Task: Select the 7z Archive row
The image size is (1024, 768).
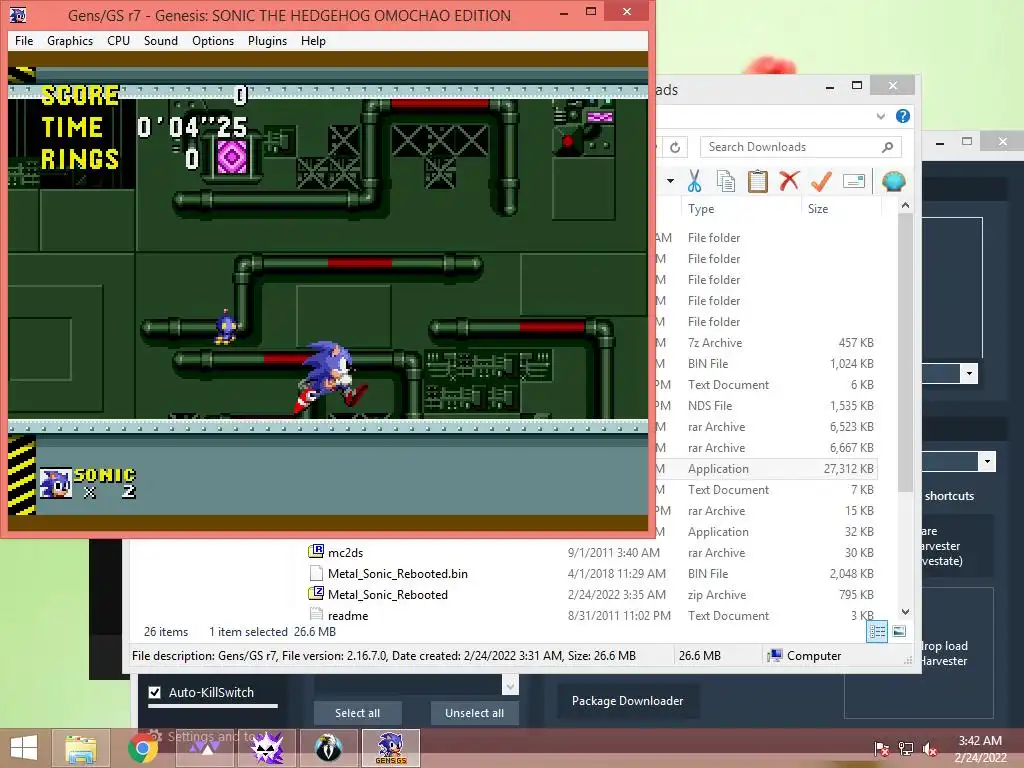Action: 765,343
